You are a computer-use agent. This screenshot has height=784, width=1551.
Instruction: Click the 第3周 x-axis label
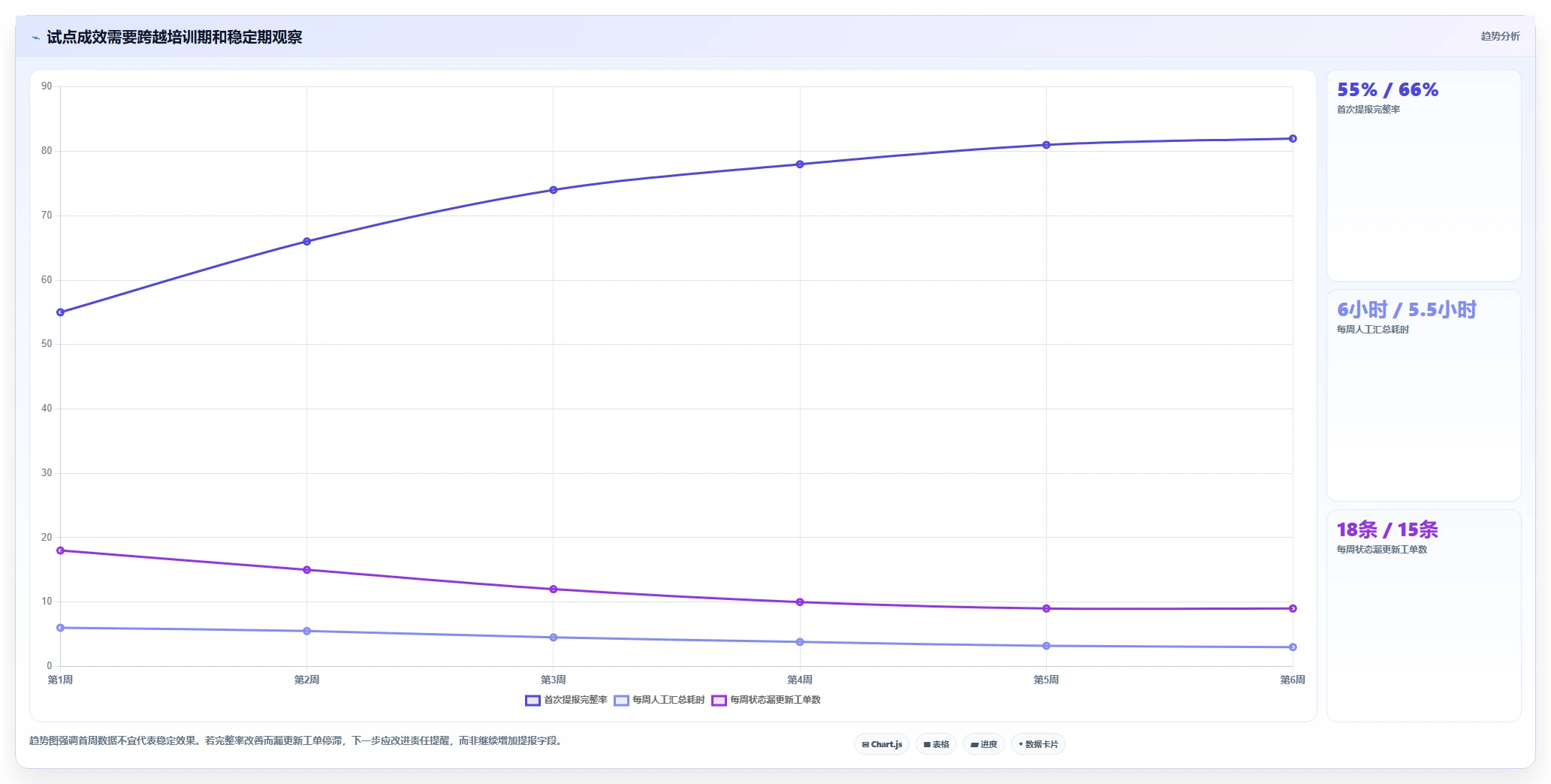tap(554, 680)
